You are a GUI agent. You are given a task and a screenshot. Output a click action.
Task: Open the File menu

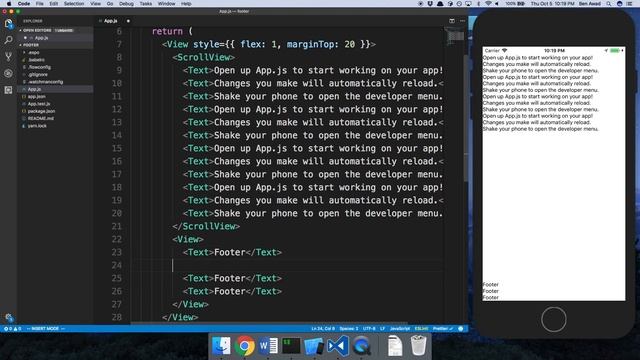(x=40, y=4)
